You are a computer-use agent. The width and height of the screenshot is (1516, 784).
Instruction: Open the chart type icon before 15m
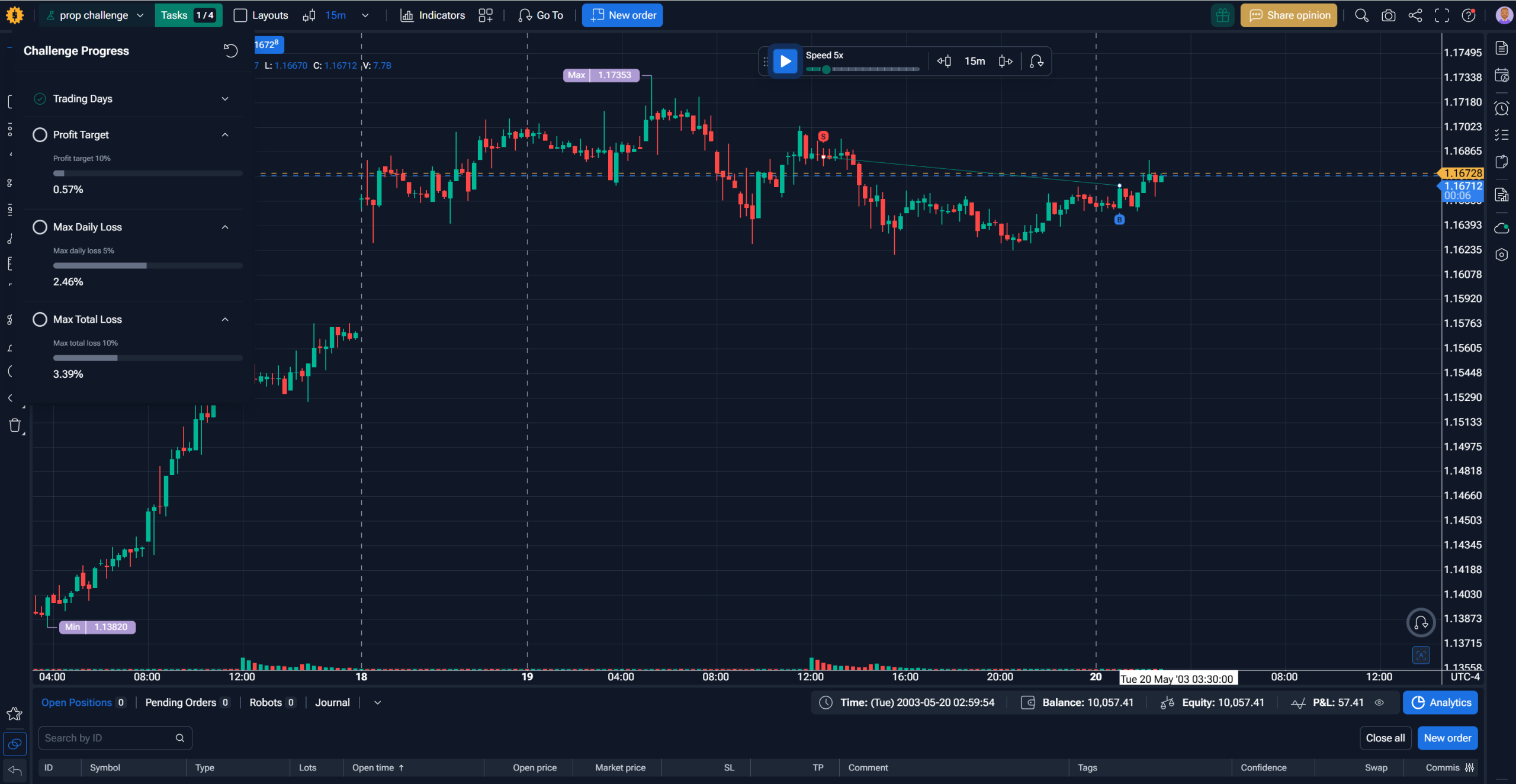tap(309, 15)
